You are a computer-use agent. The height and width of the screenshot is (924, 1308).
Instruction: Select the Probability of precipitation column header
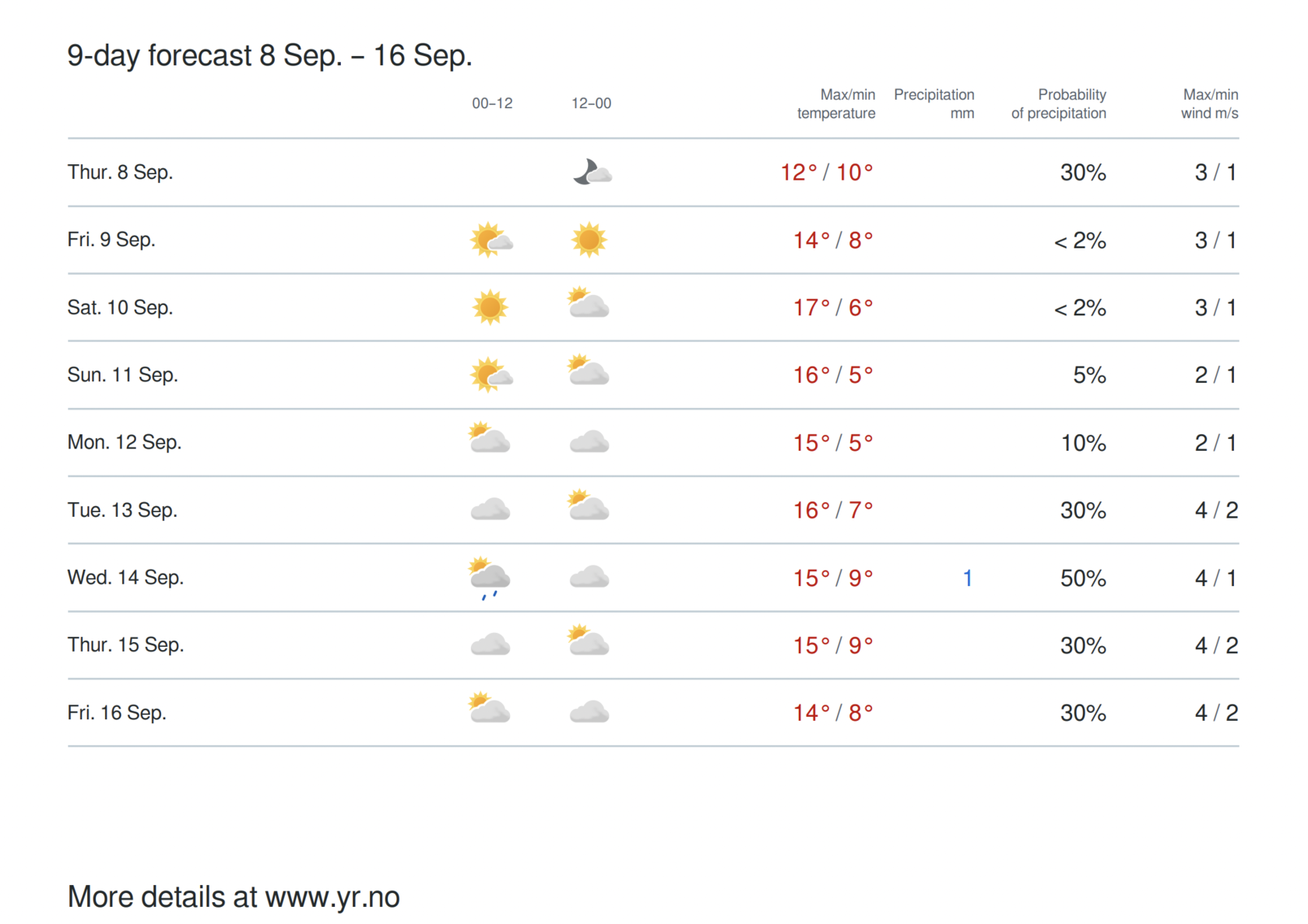pyautogui.click(x=1059, y=104)
